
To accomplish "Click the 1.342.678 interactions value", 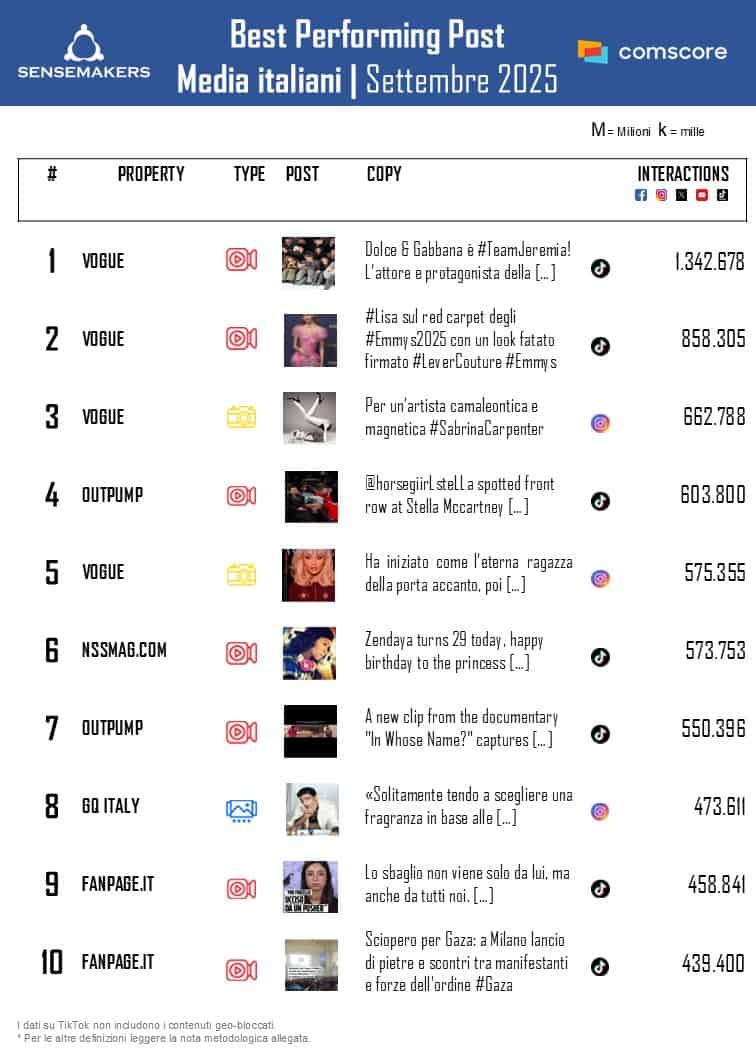I will (x=709, y=262).
